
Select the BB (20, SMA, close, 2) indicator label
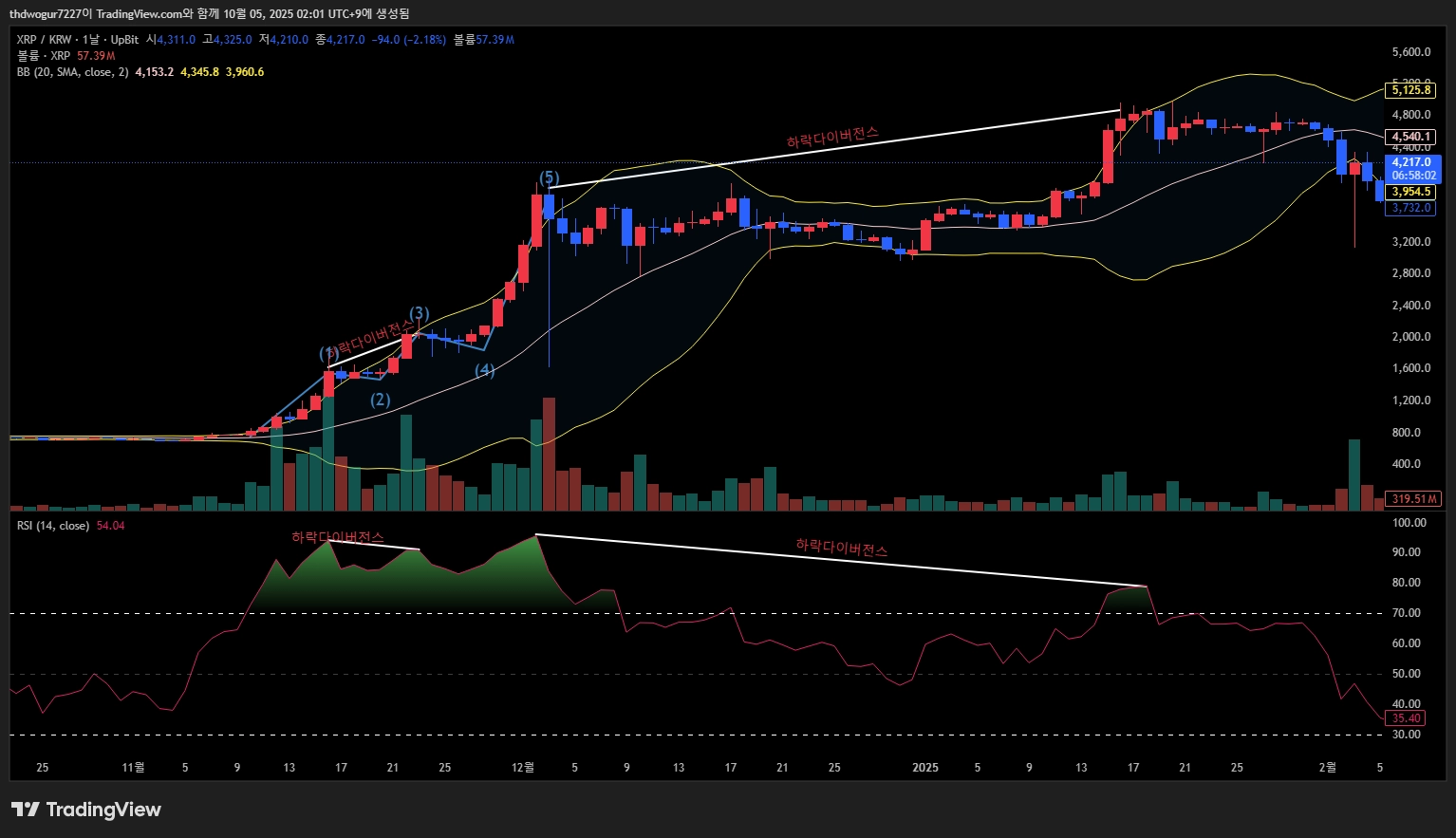click(72, 72)
